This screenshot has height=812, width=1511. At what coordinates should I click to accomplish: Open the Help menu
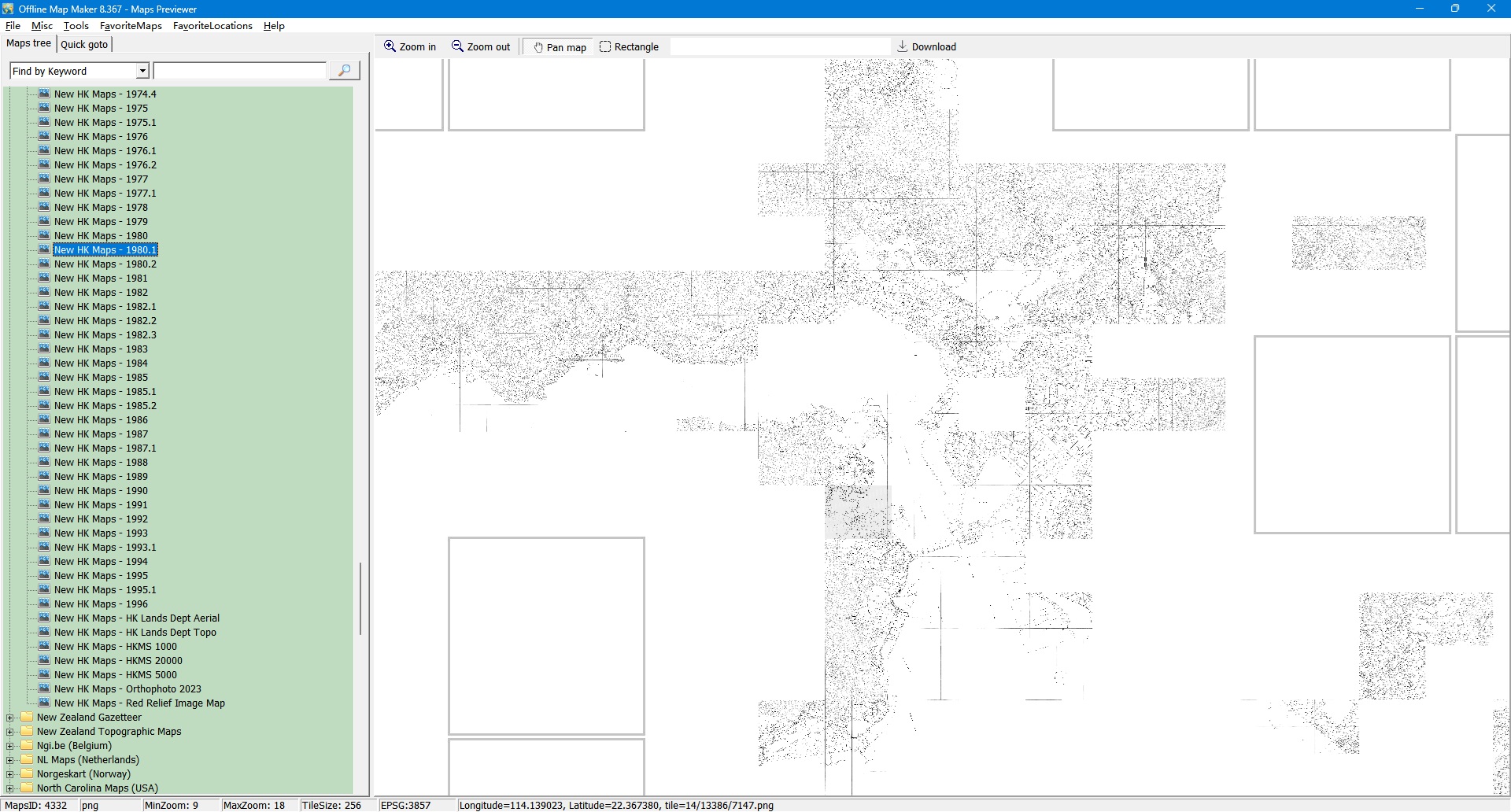pos(274,26)
